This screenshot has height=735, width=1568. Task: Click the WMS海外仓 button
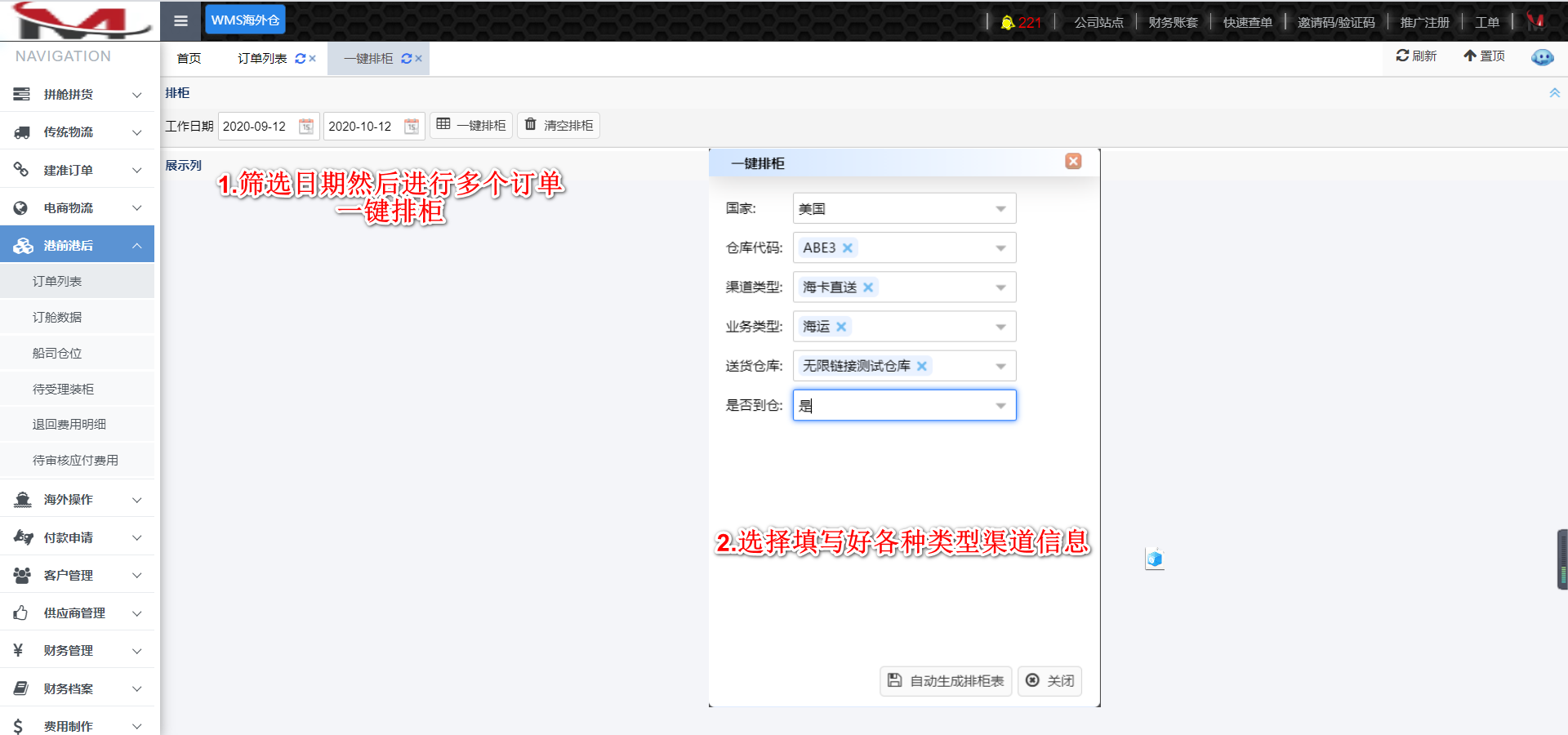(245, 20)
